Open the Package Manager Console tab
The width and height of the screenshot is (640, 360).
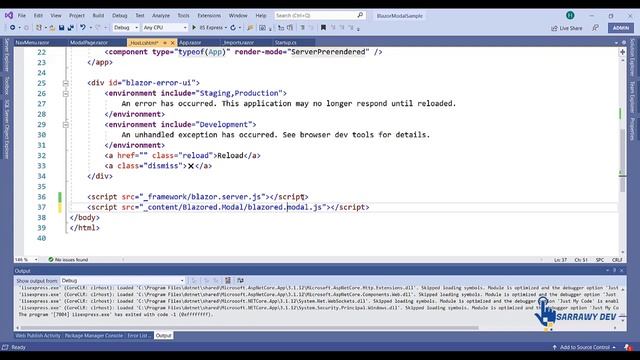(94, 336)
